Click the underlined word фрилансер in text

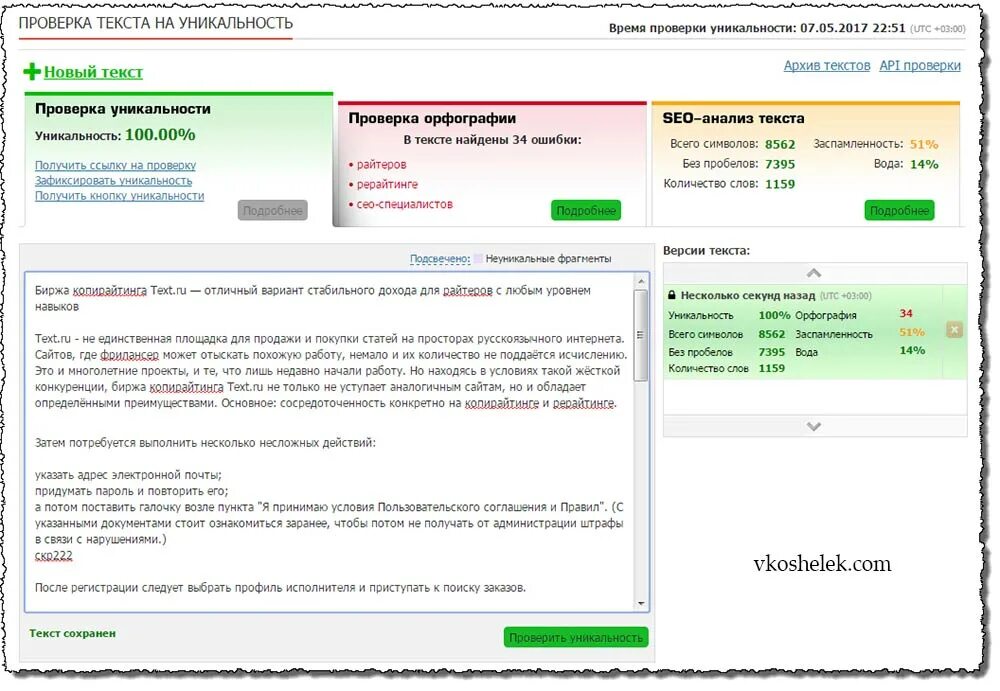129,355
